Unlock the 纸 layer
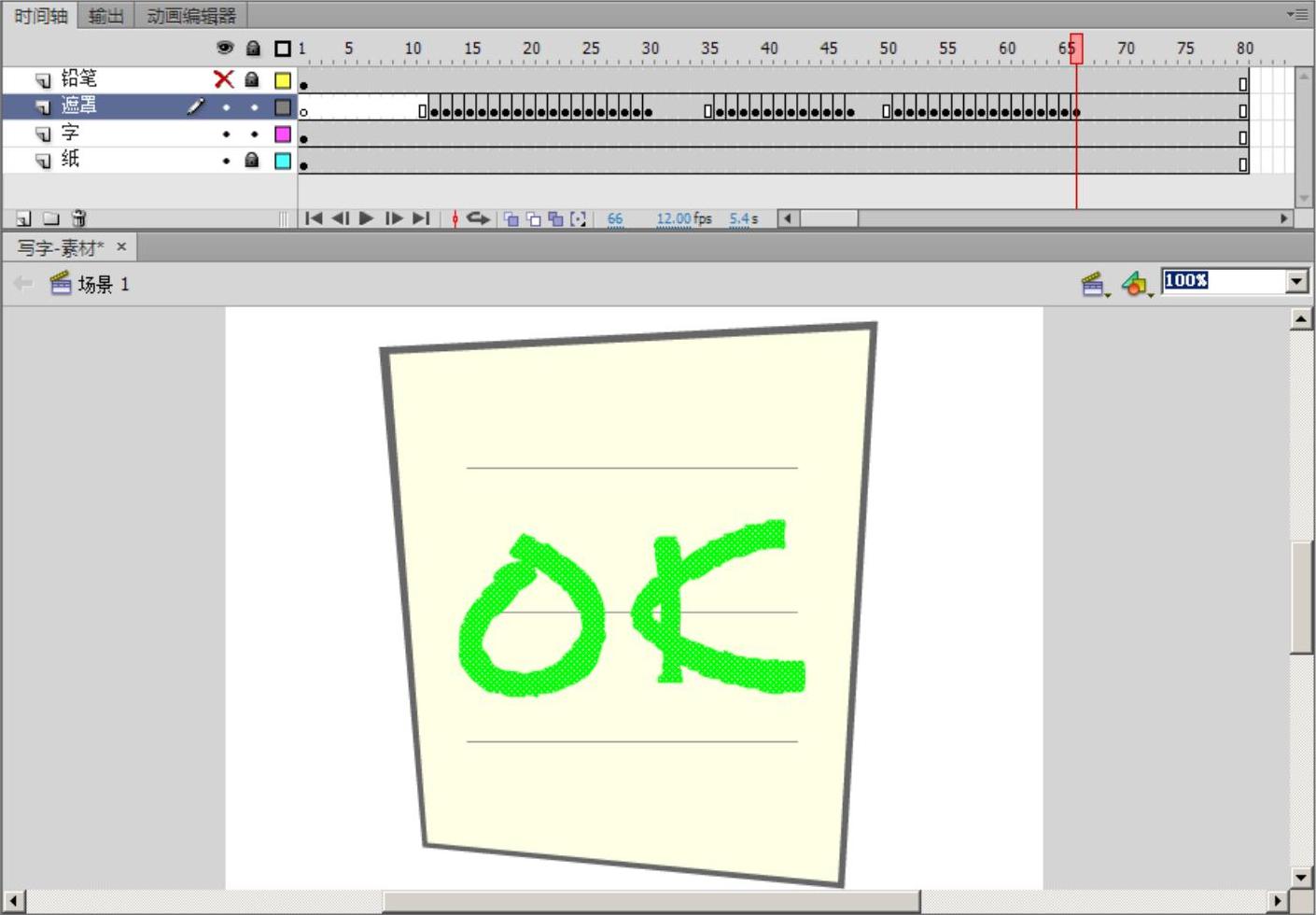Image resolution: width=1316 pixels, height=915 pixels. coord(252,161)
